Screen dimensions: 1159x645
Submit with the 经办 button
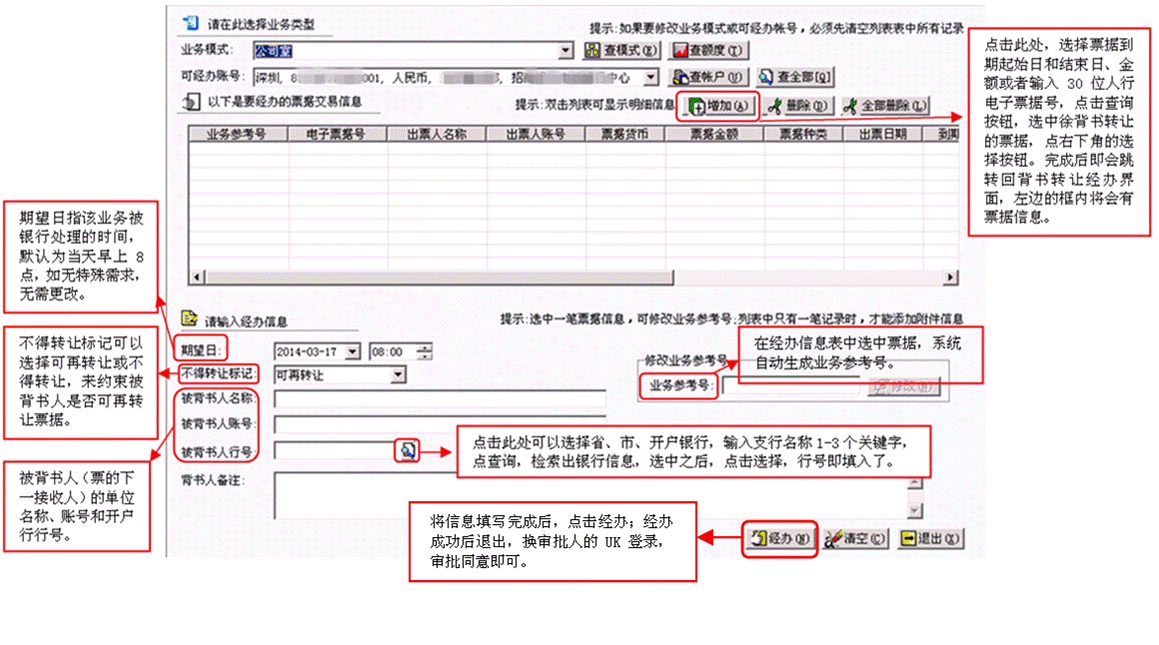780,538
